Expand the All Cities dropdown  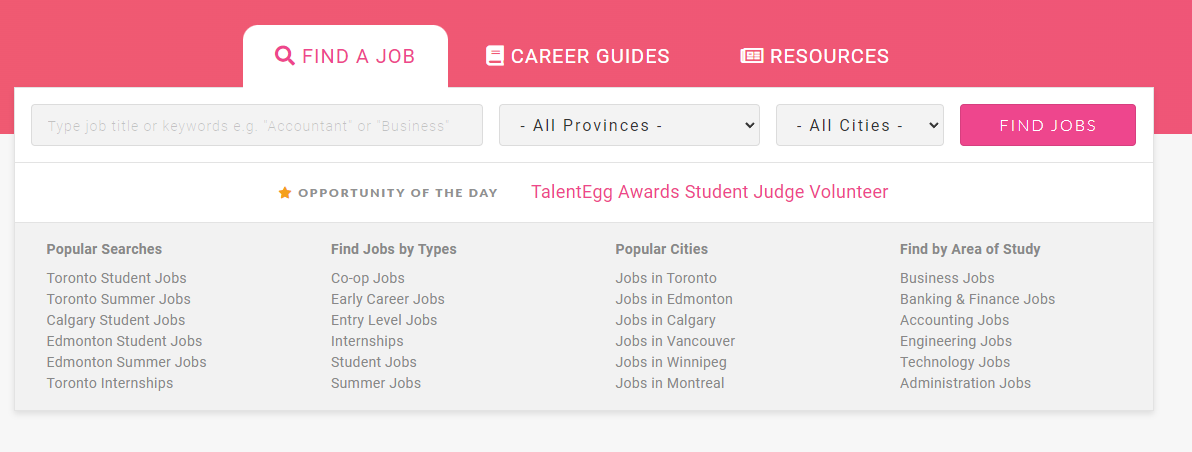[859, 125]
